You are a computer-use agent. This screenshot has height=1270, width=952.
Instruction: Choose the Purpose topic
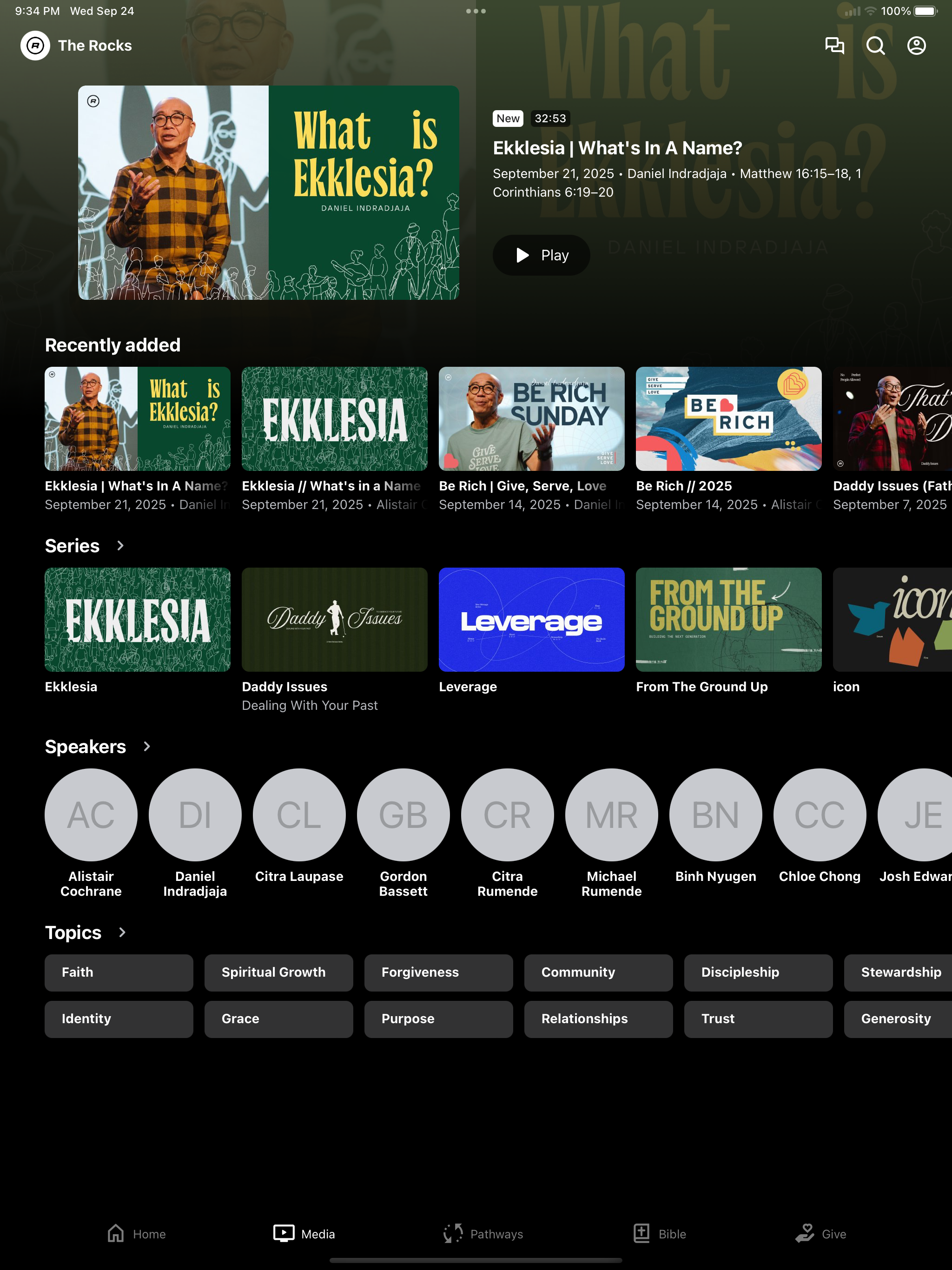pyautogui.click(x=439, y=1019)
